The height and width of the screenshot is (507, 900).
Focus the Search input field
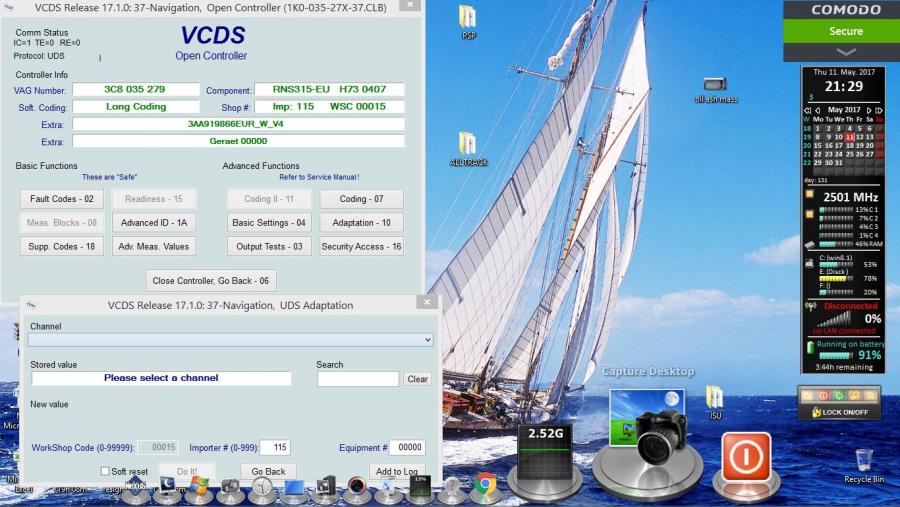(x=358, y=379)
